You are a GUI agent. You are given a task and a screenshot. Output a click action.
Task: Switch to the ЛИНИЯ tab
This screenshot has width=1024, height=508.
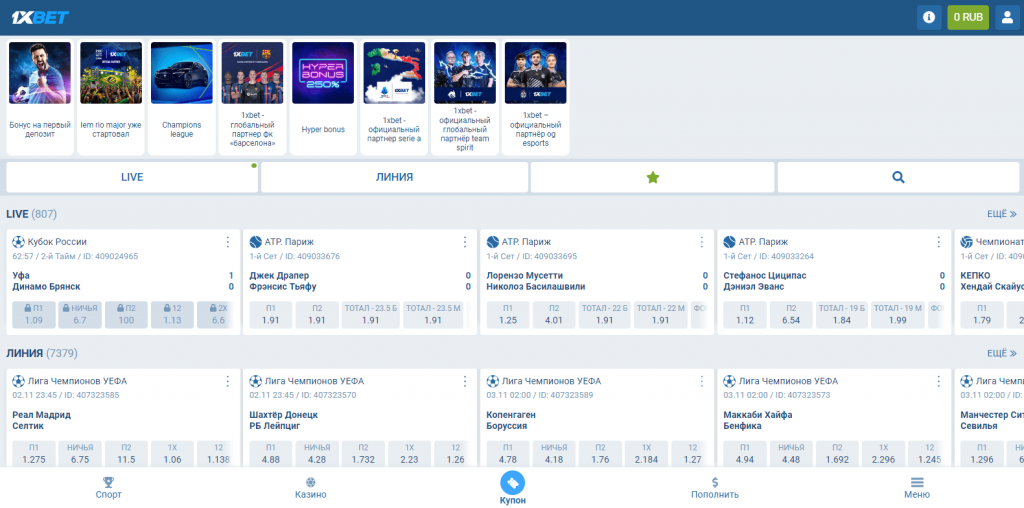[x=394, y=177]
